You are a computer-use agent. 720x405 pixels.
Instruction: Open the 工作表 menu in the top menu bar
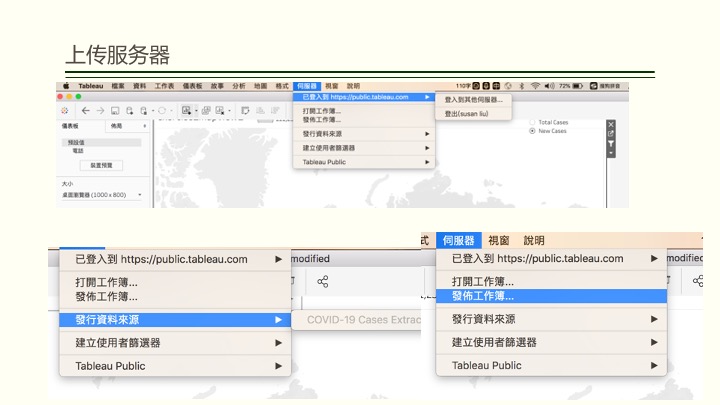point(164,86)
